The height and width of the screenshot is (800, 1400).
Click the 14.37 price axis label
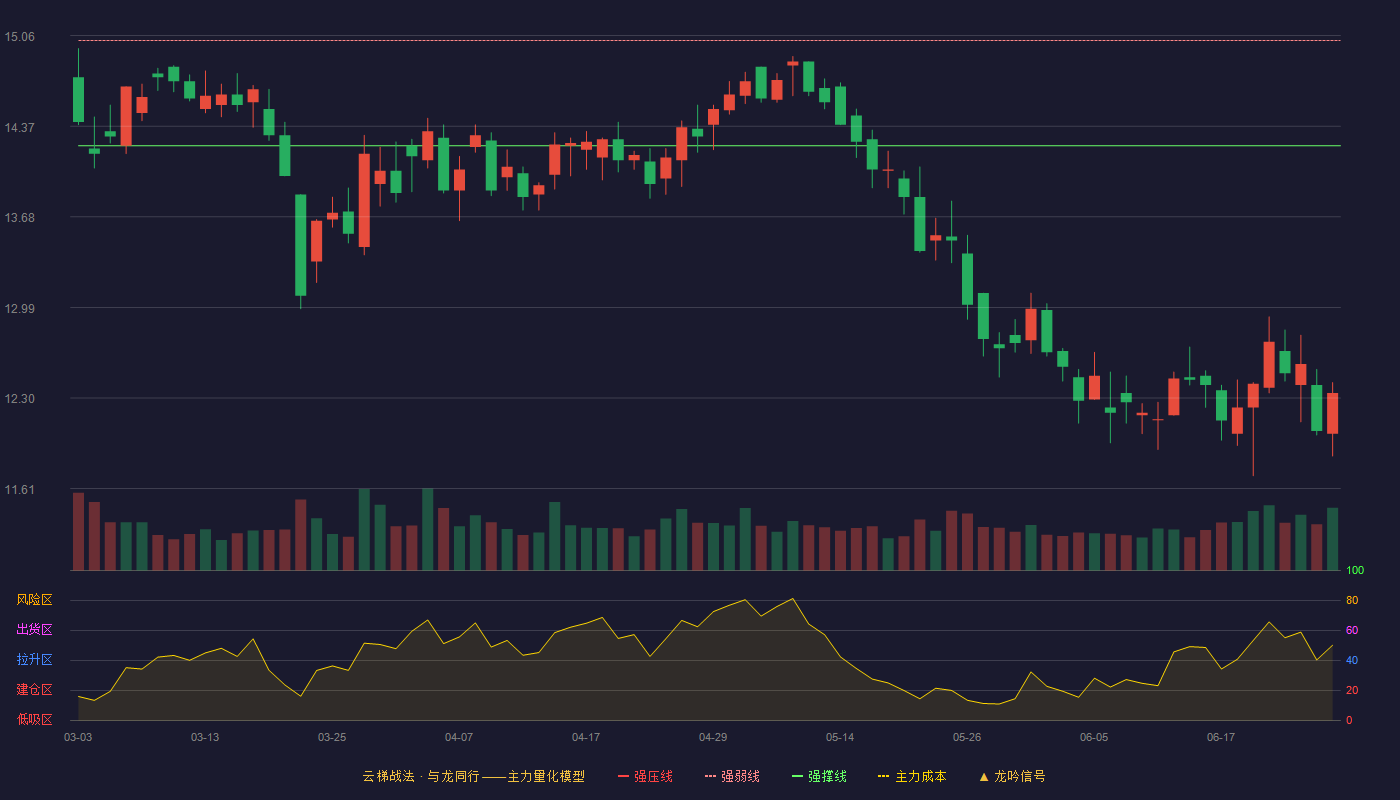(x=19, y=128)
